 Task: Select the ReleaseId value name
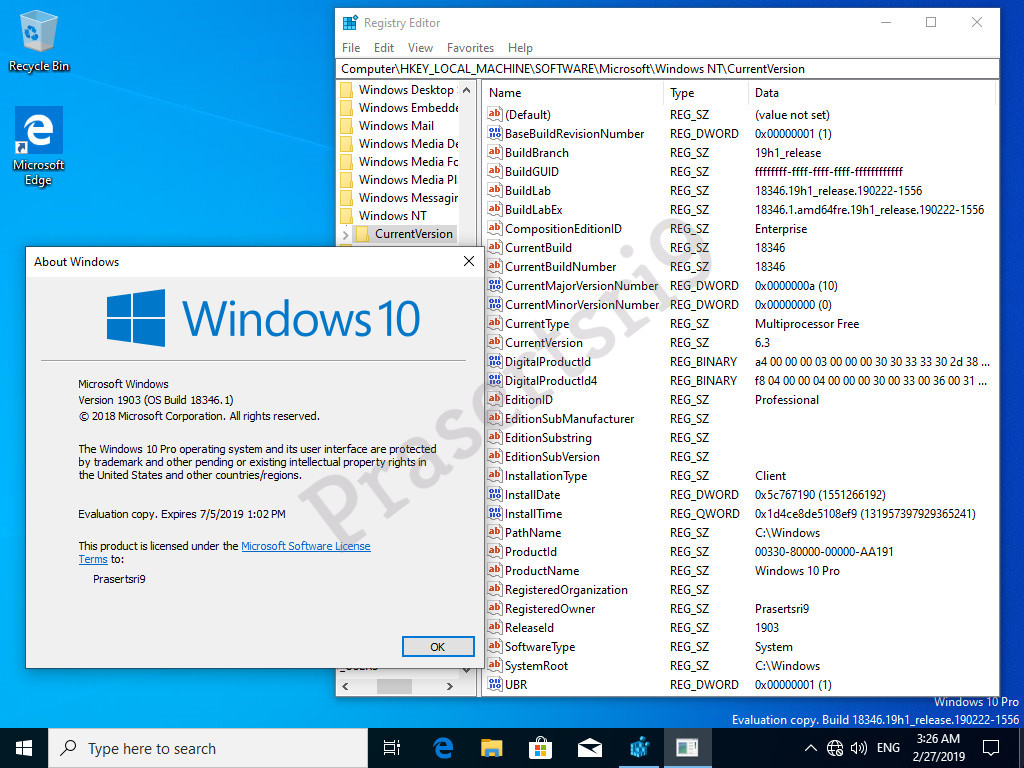[529, 628]
